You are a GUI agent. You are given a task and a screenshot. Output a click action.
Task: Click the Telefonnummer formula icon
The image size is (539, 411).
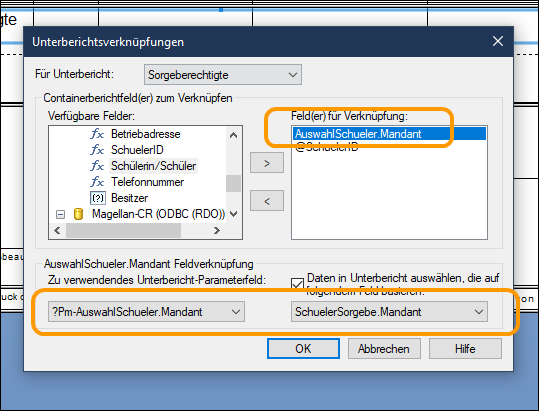97,182
